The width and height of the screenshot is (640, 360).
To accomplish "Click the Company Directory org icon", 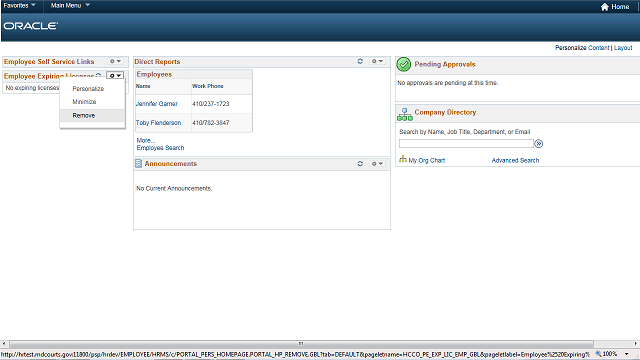I will click(404, 114).
